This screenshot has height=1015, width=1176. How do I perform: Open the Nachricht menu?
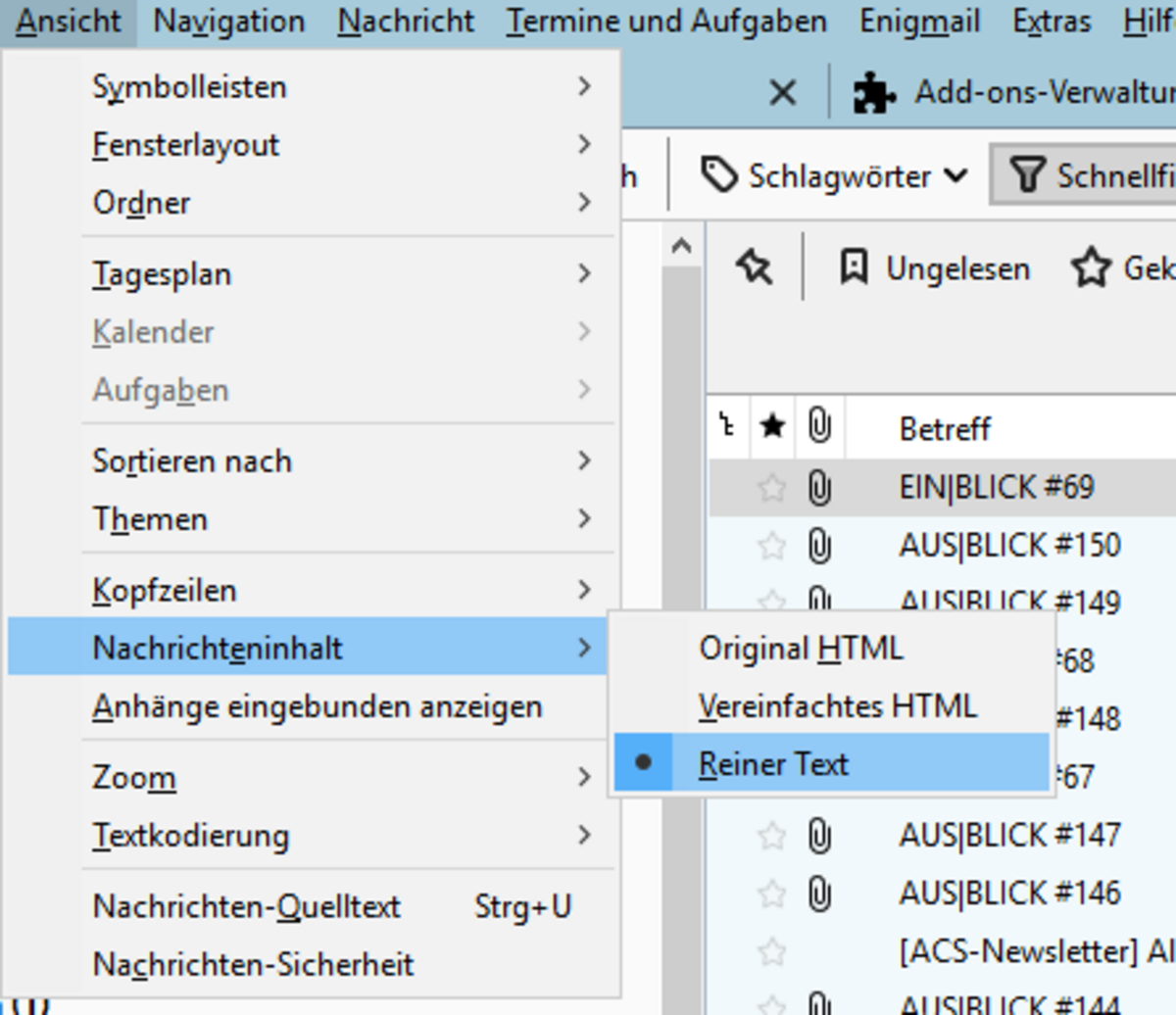coord(406,21)
